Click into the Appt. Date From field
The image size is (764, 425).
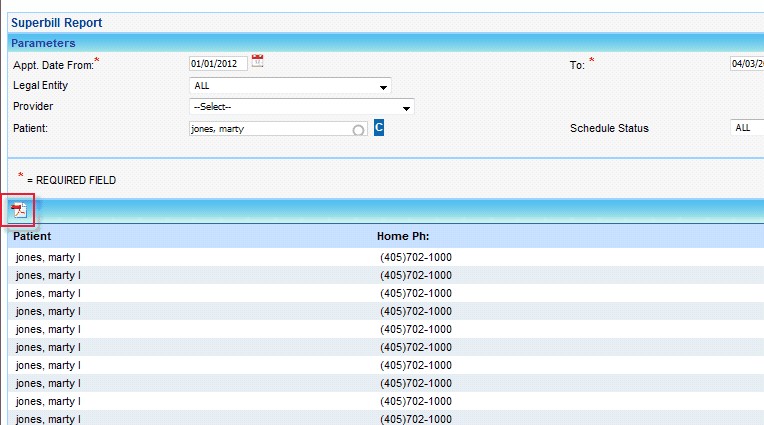pyautogui.click(x=218, y=64)
